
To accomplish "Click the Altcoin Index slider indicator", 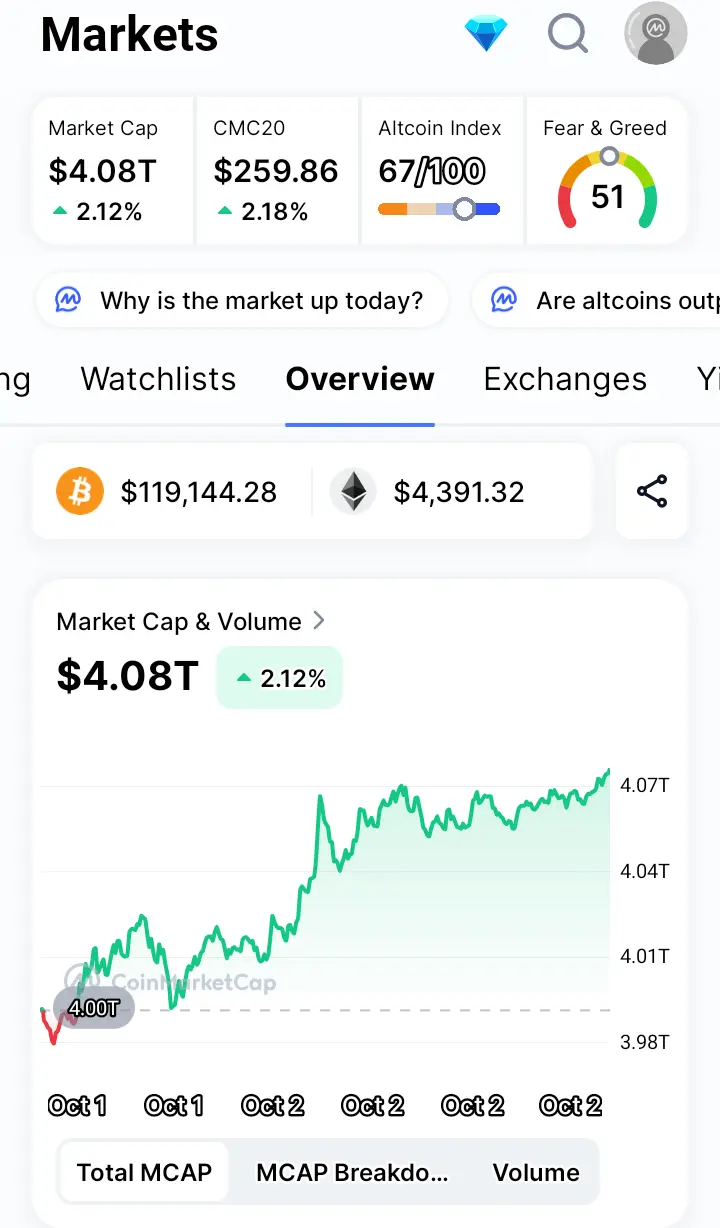I will click(464, 209).
